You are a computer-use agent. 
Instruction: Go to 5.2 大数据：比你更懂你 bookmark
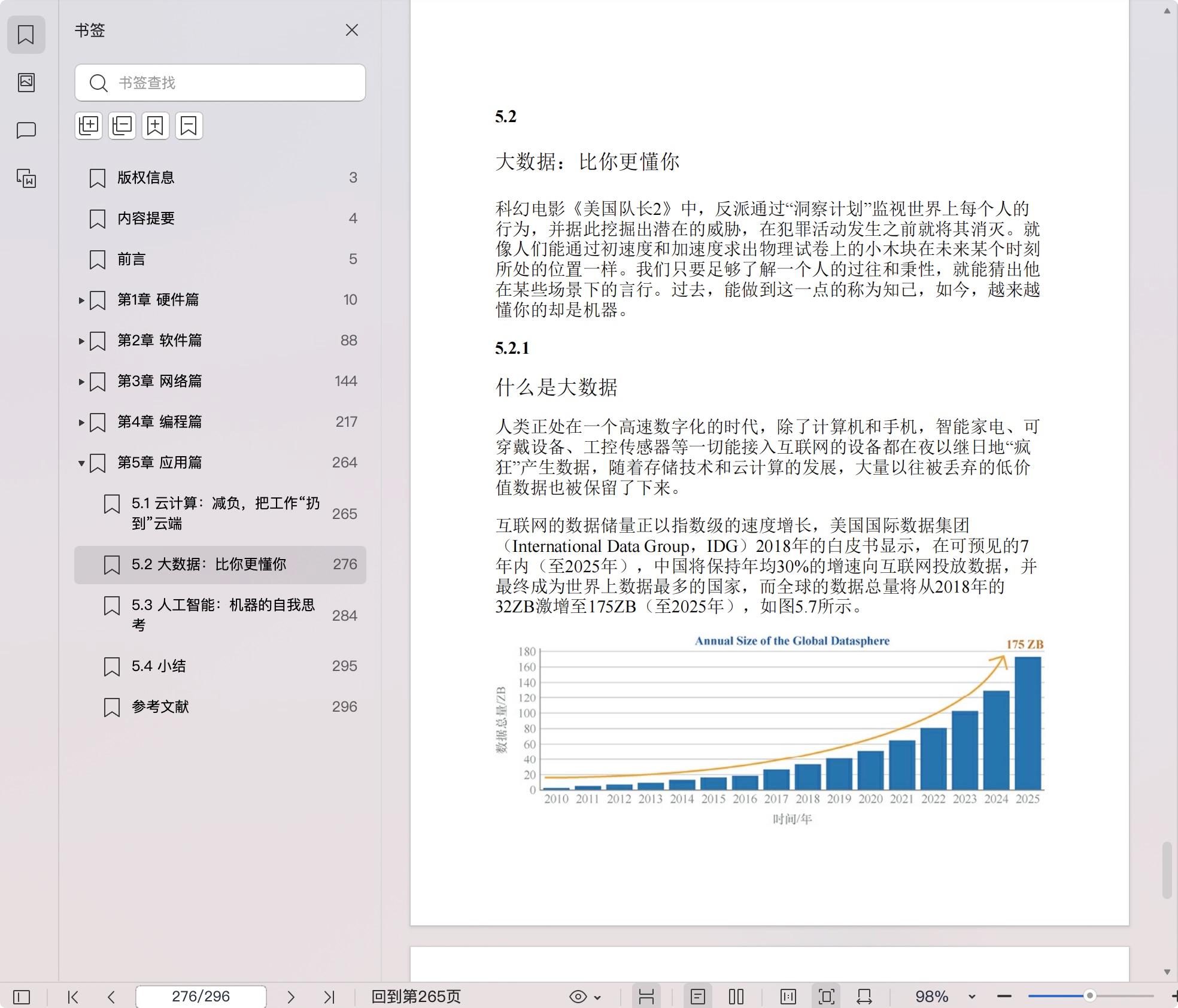(x=220, y=564)
